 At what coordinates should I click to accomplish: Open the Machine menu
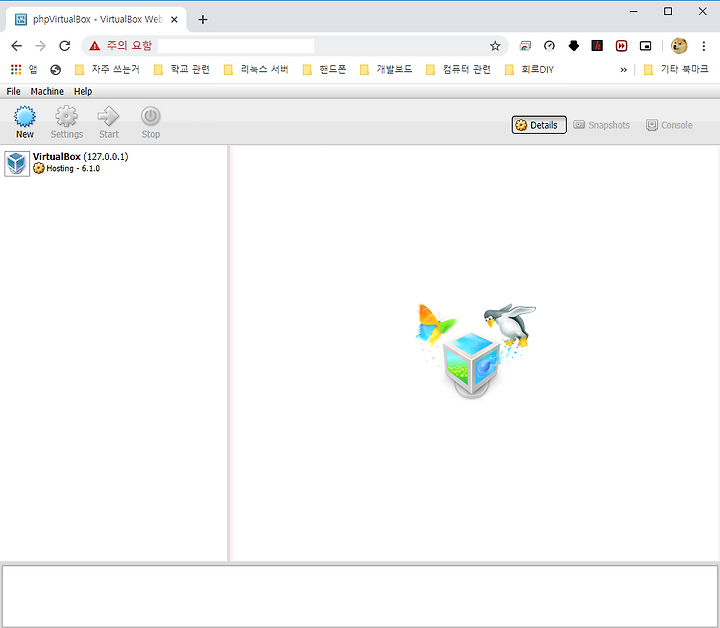[47, 91]
